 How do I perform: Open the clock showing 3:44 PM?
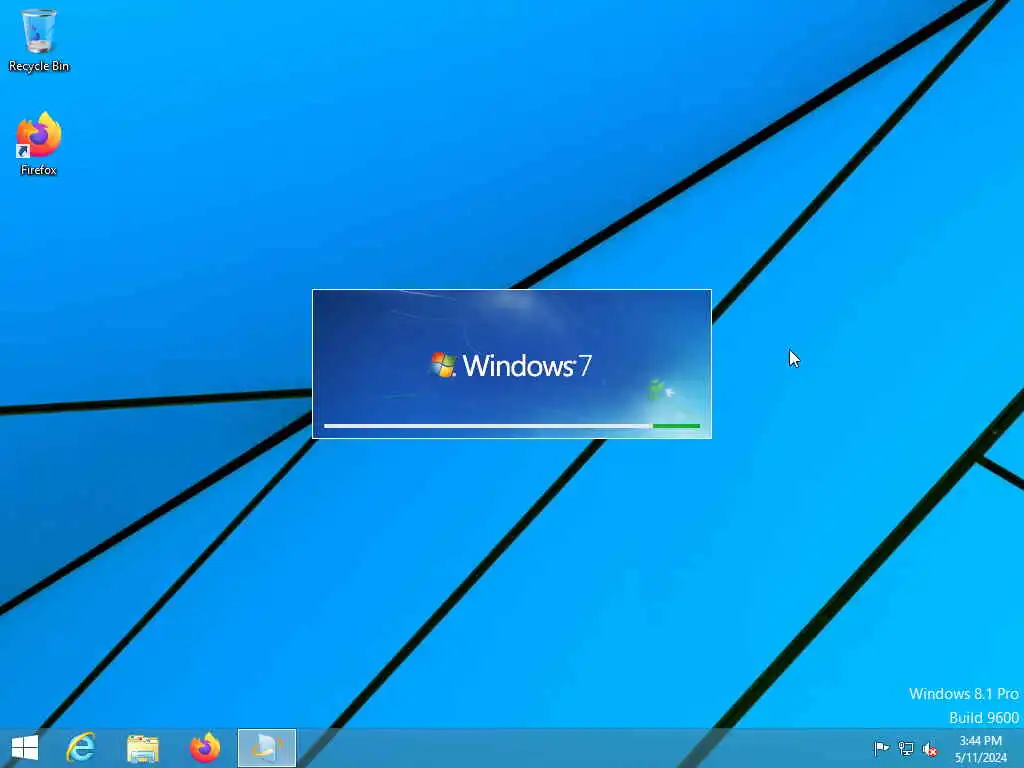[x=980, y=749]
